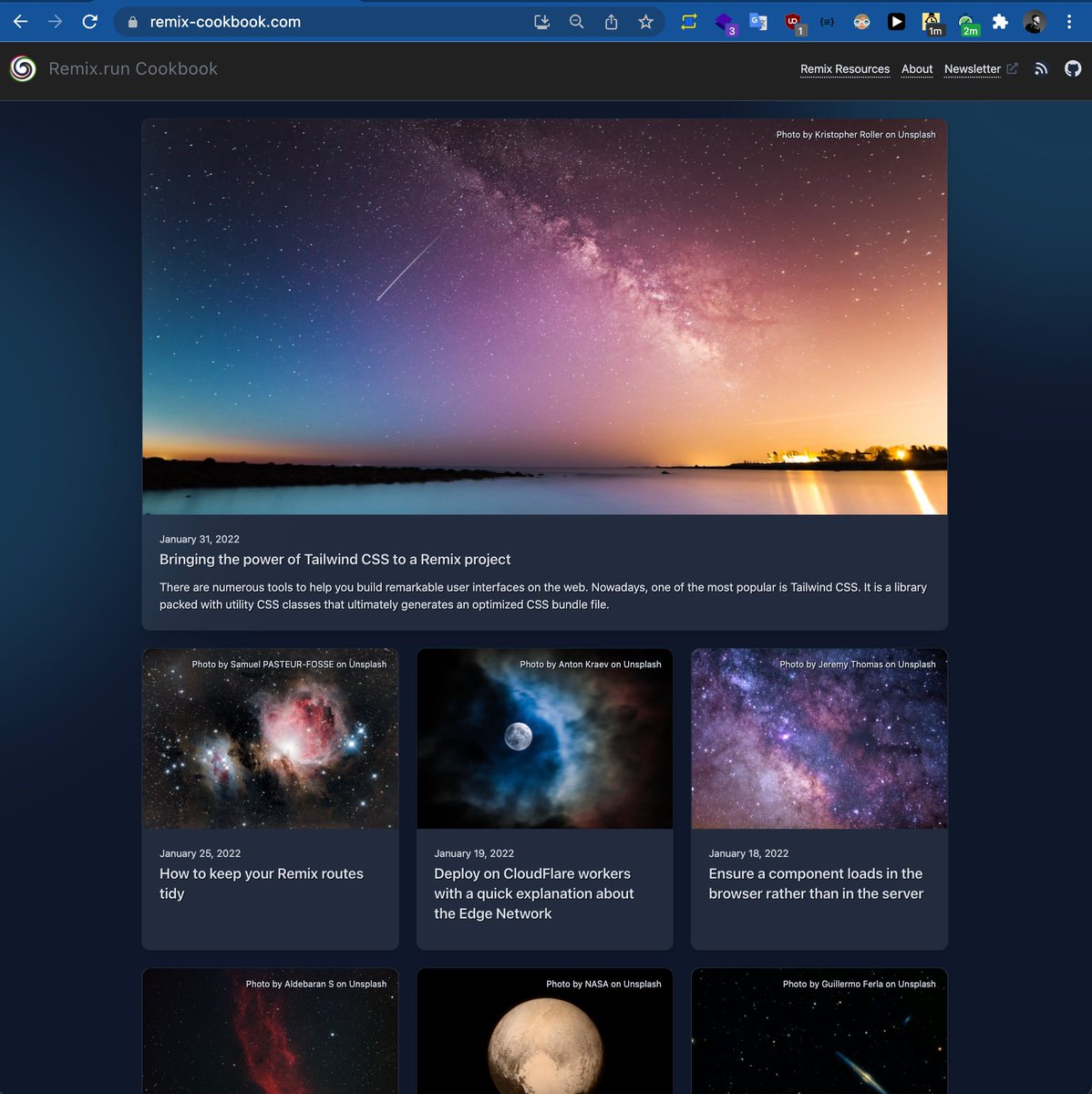Click the Remix.run Cookbook site title
Viewport: 1092px width, 1094px height.
[133, 68]
